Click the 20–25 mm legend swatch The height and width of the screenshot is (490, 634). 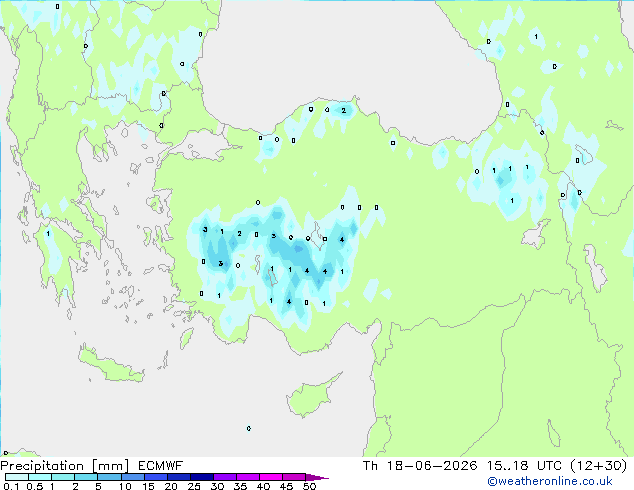178,477
